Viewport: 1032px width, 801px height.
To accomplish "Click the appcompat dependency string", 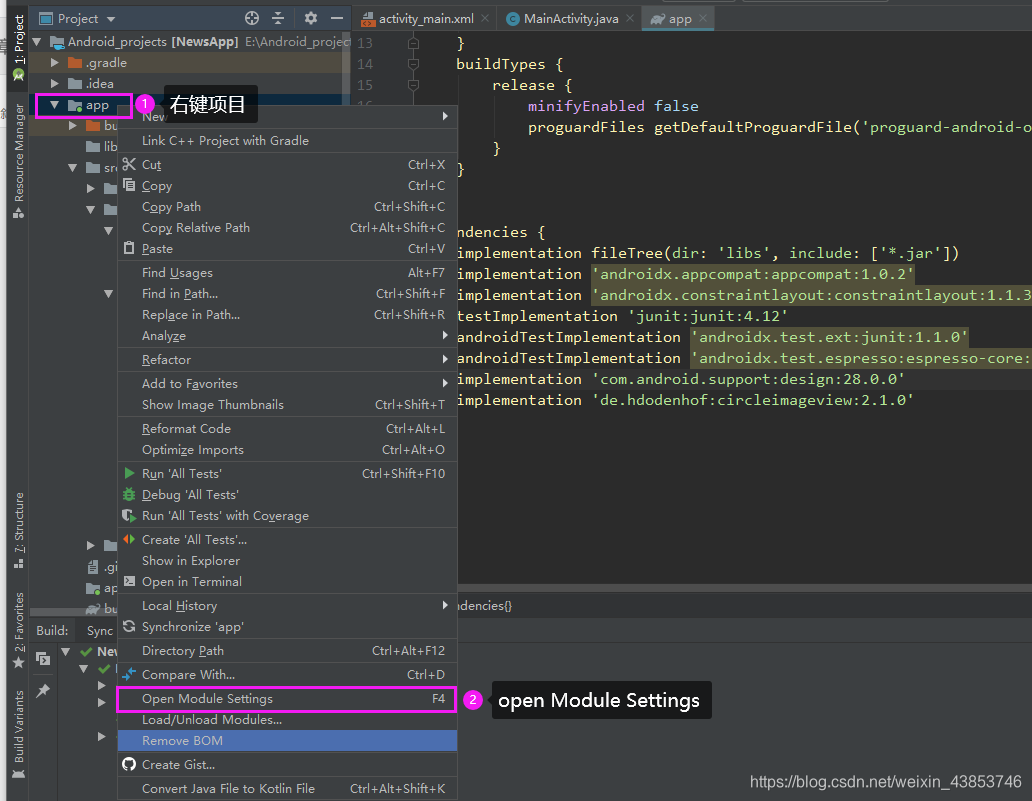I will click(x=753, y=274).
